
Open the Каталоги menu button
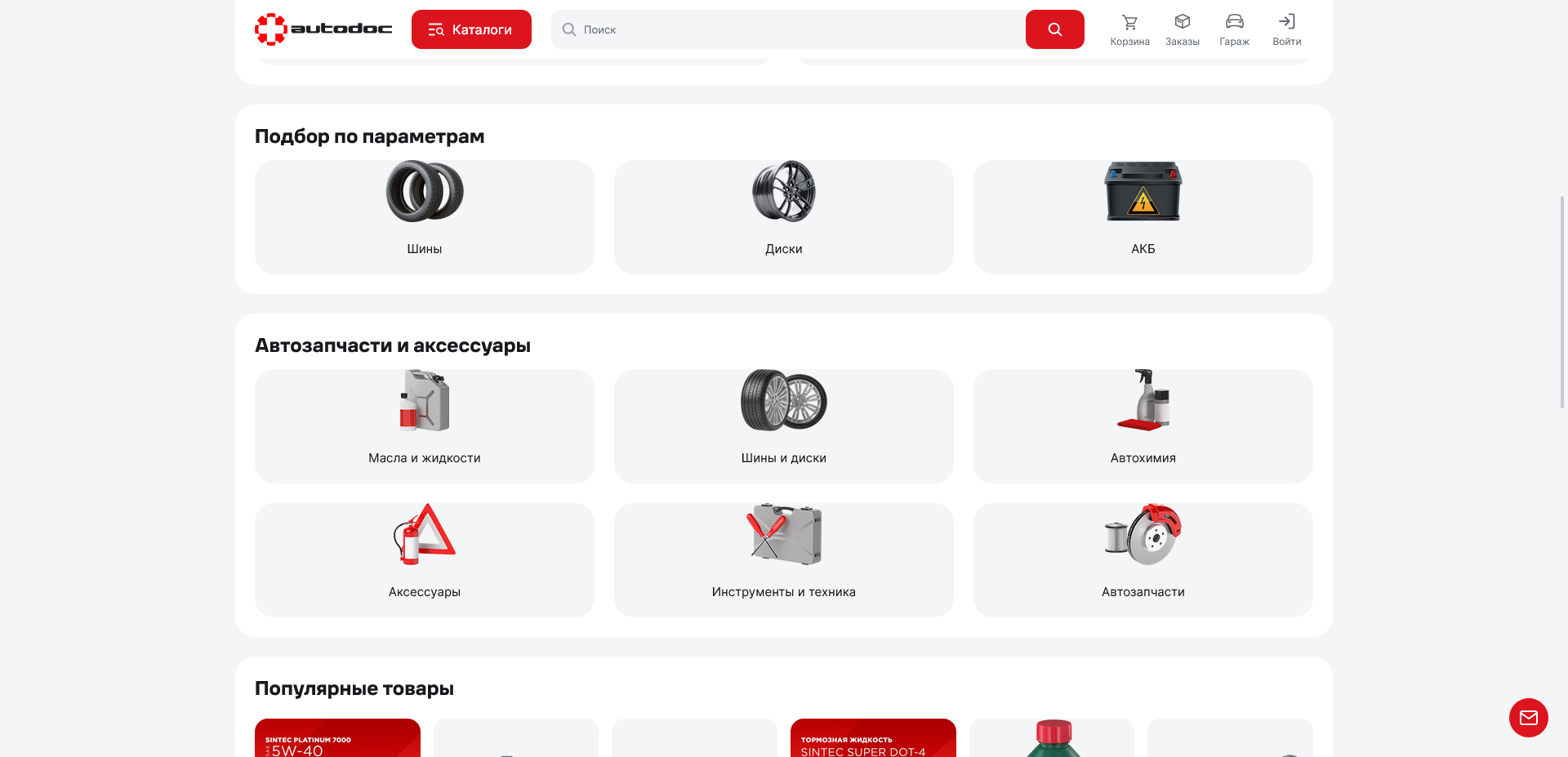(471, 29)
